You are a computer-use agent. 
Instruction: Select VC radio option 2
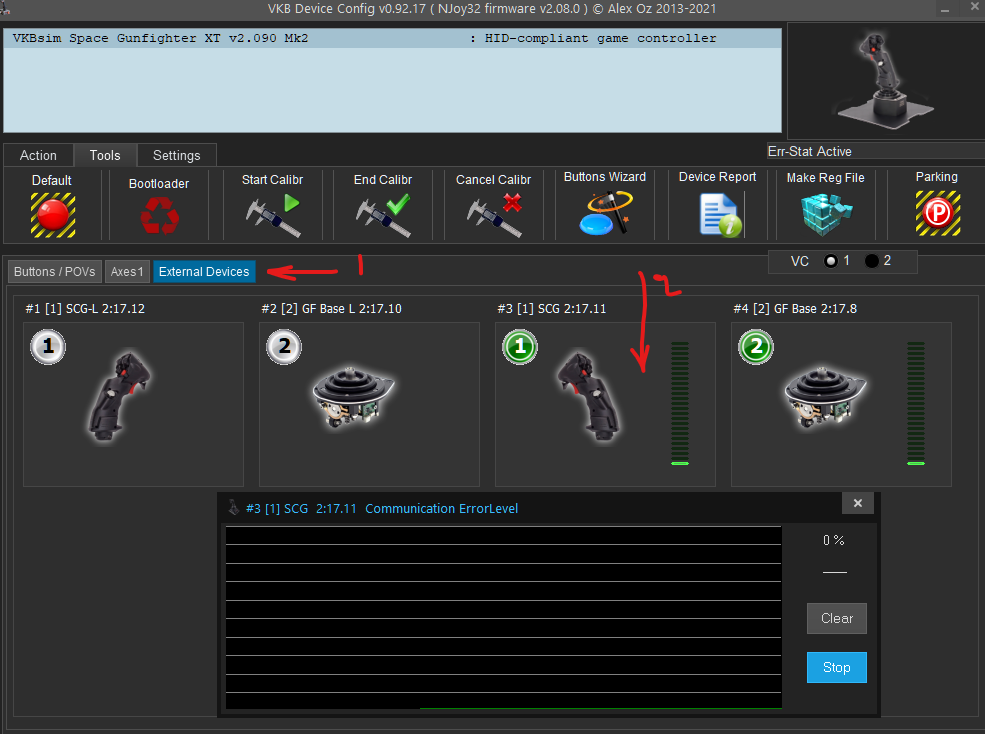click(x=871, y=261)
